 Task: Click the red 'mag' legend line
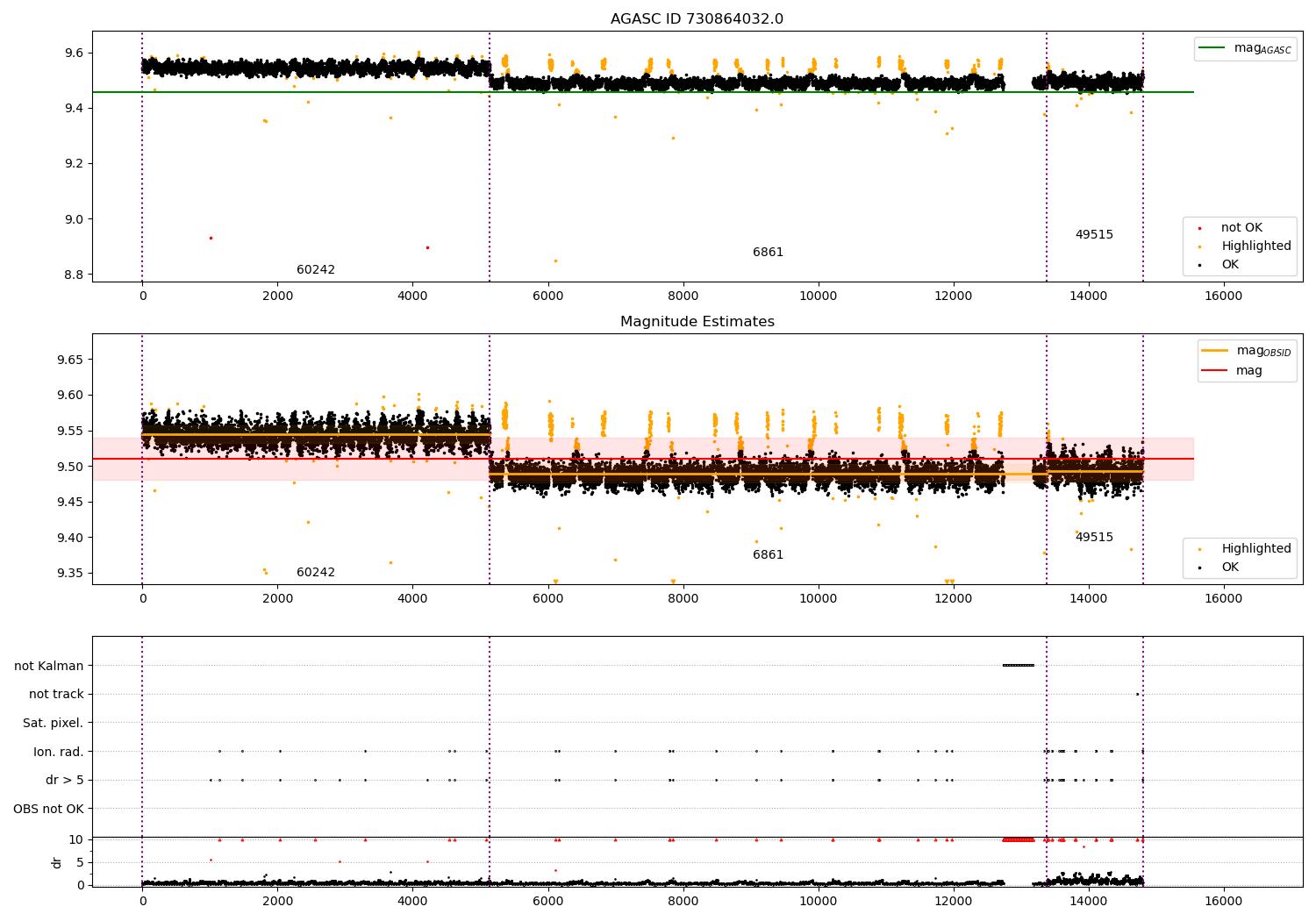(1215, 370)
